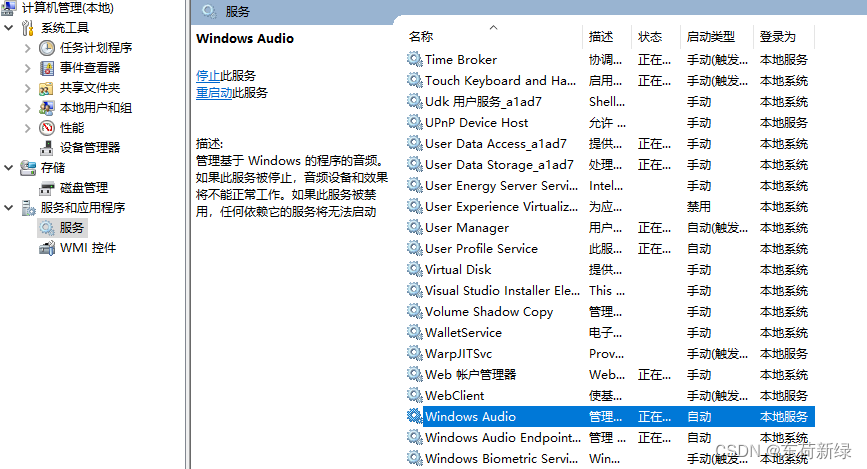Click 自动(触发 startup type of User Manager
Viewport: 867px width, 469px height.
tap(717, 228)
